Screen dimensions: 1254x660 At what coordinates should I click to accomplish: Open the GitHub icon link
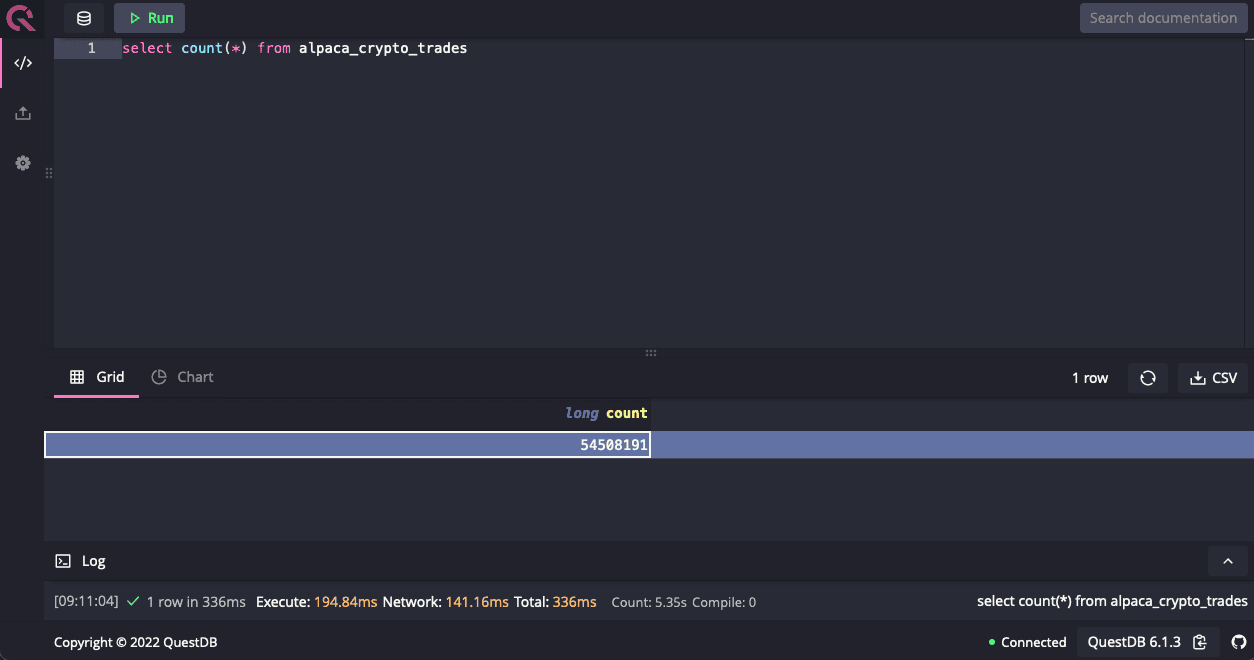(x=1239, y=642)
